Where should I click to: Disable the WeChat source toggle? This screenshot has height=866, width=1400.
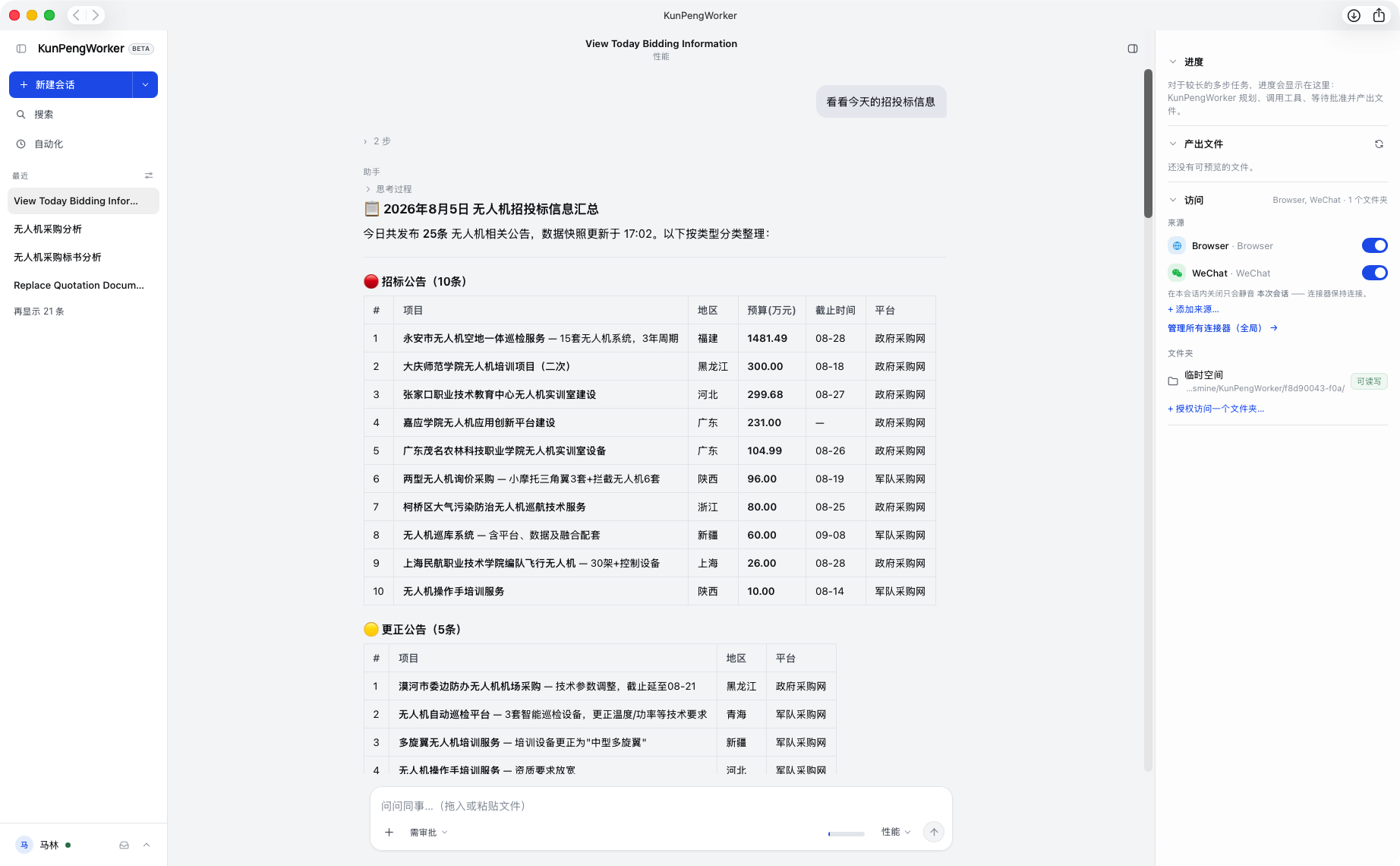(1374, 273)
